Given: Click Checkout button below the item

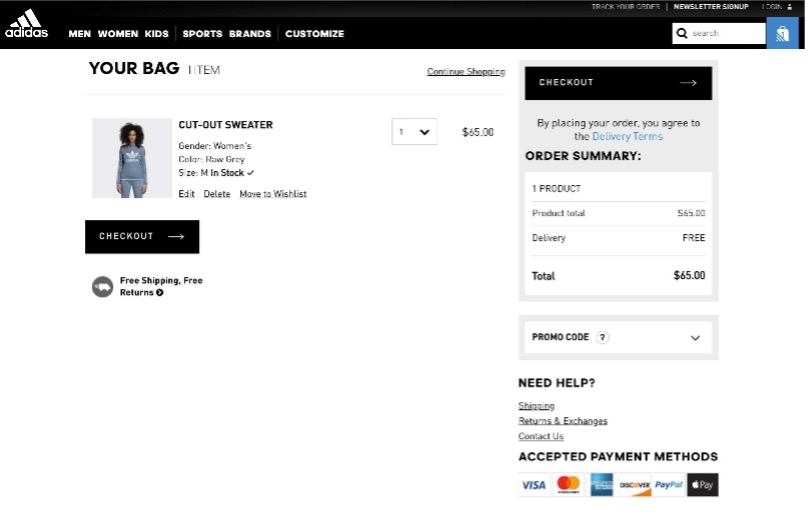Looking at the screenshot, I should click(x=142, y=237).
